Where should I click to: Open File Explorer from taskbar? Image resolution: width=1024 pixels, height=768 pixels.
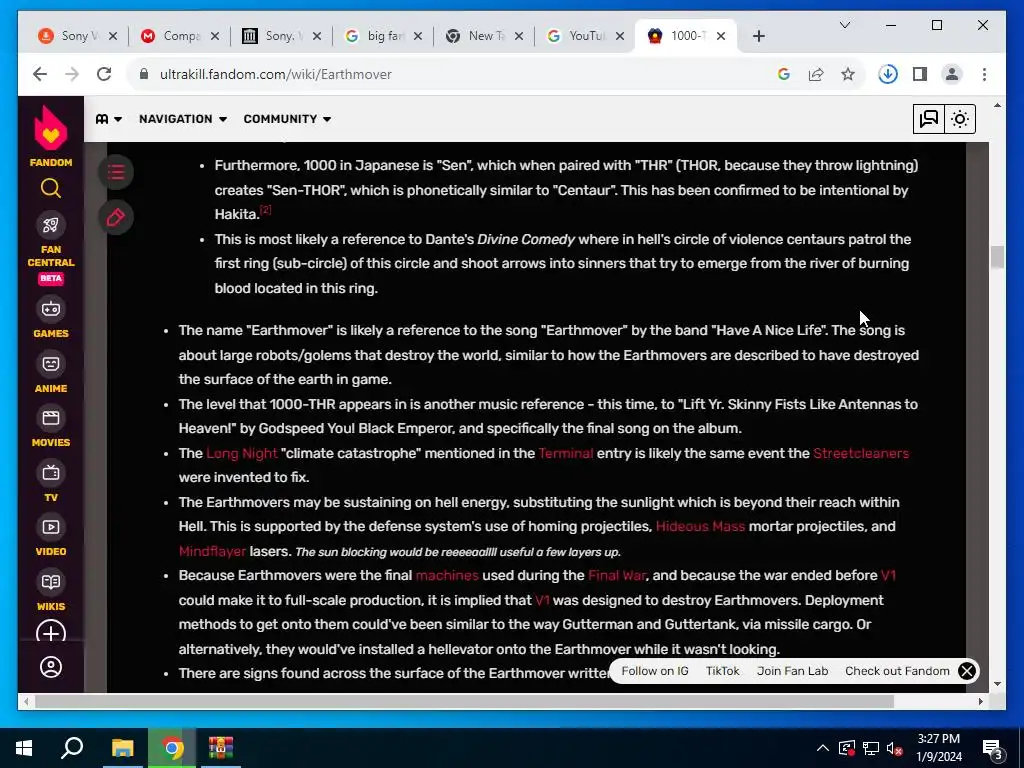[122, 748]
